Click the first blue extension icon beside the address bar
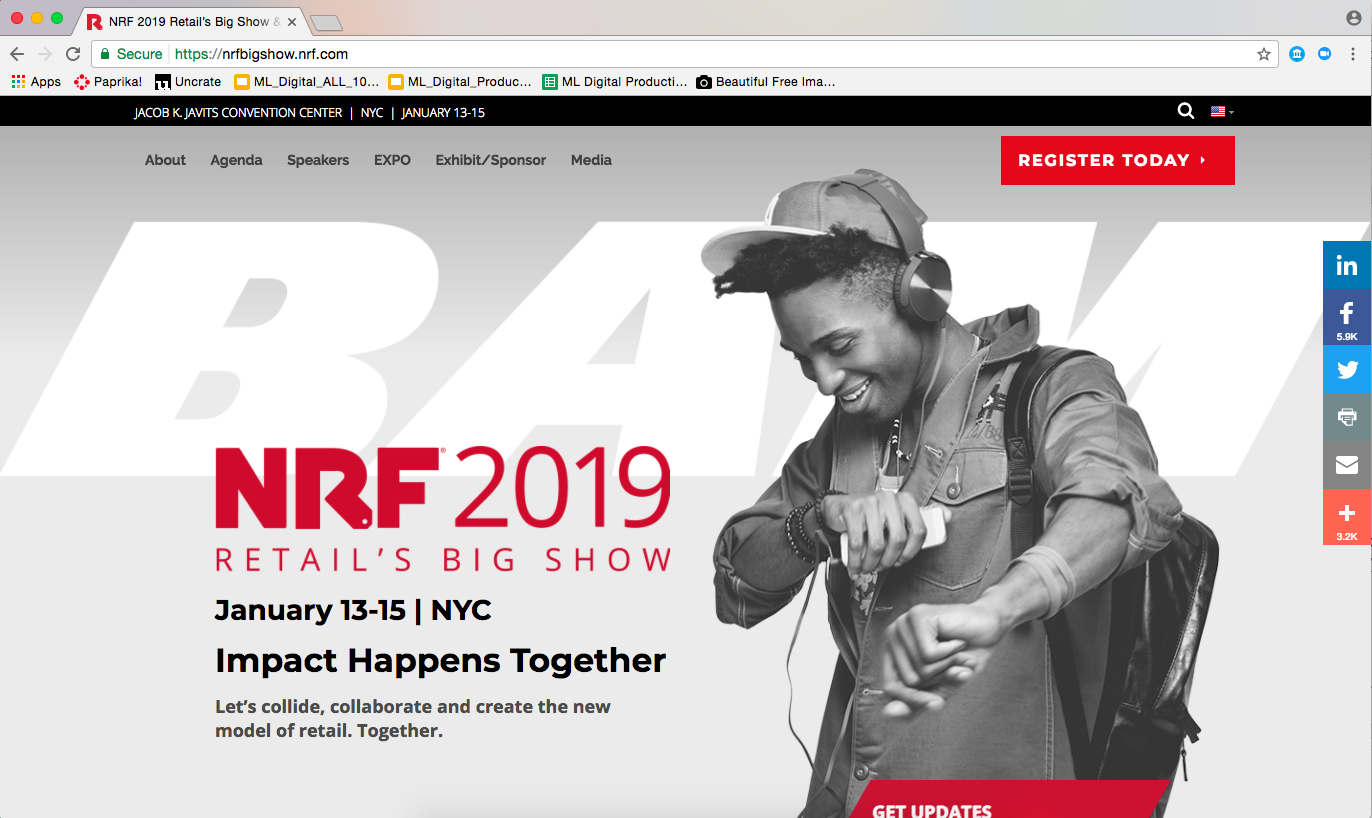The height and width of the screenshot is (818, 1372). tap(1297, 54)
